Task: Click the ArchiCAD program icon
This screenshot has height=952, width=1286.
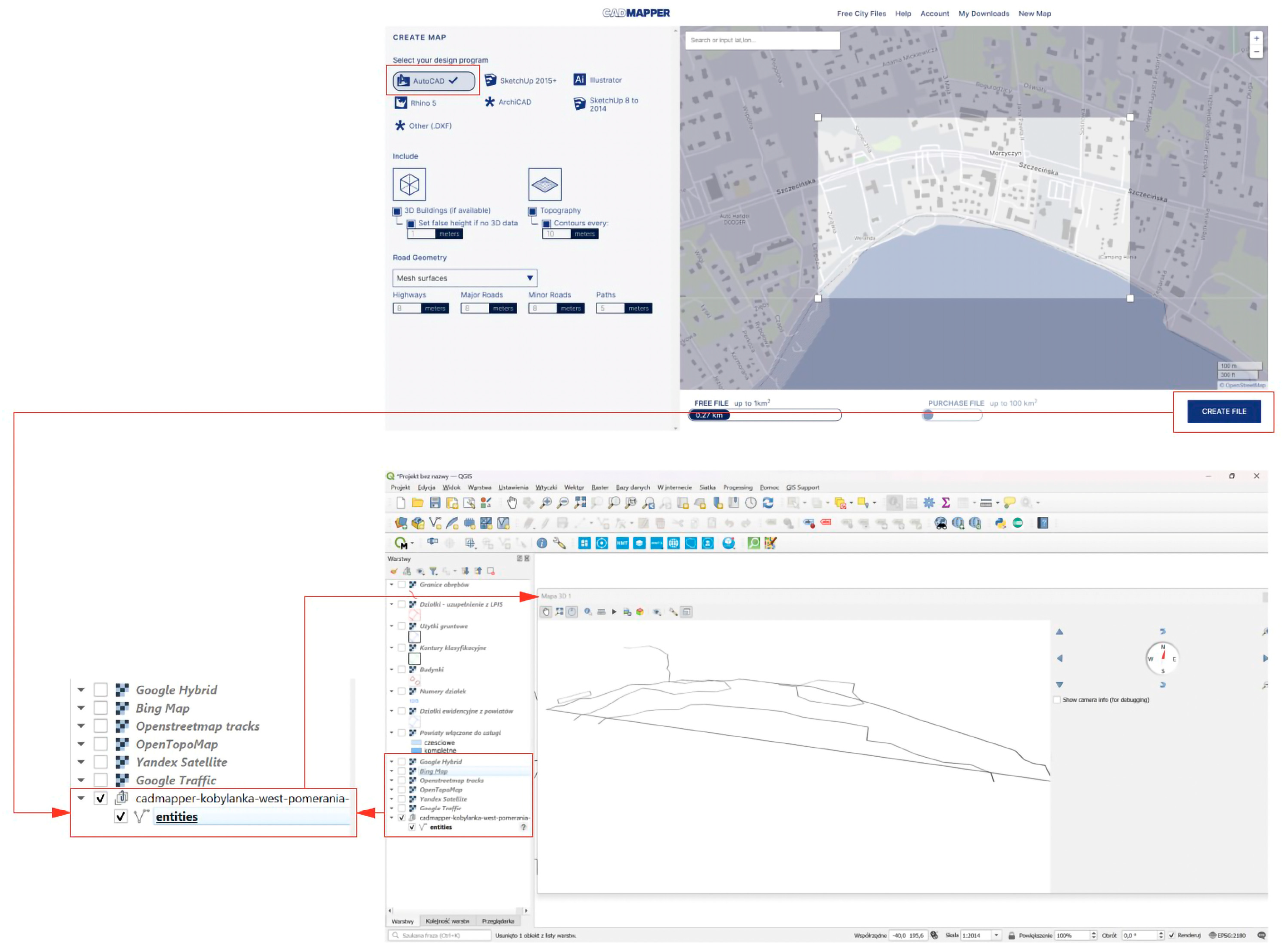Action: [x=490, y=102]
